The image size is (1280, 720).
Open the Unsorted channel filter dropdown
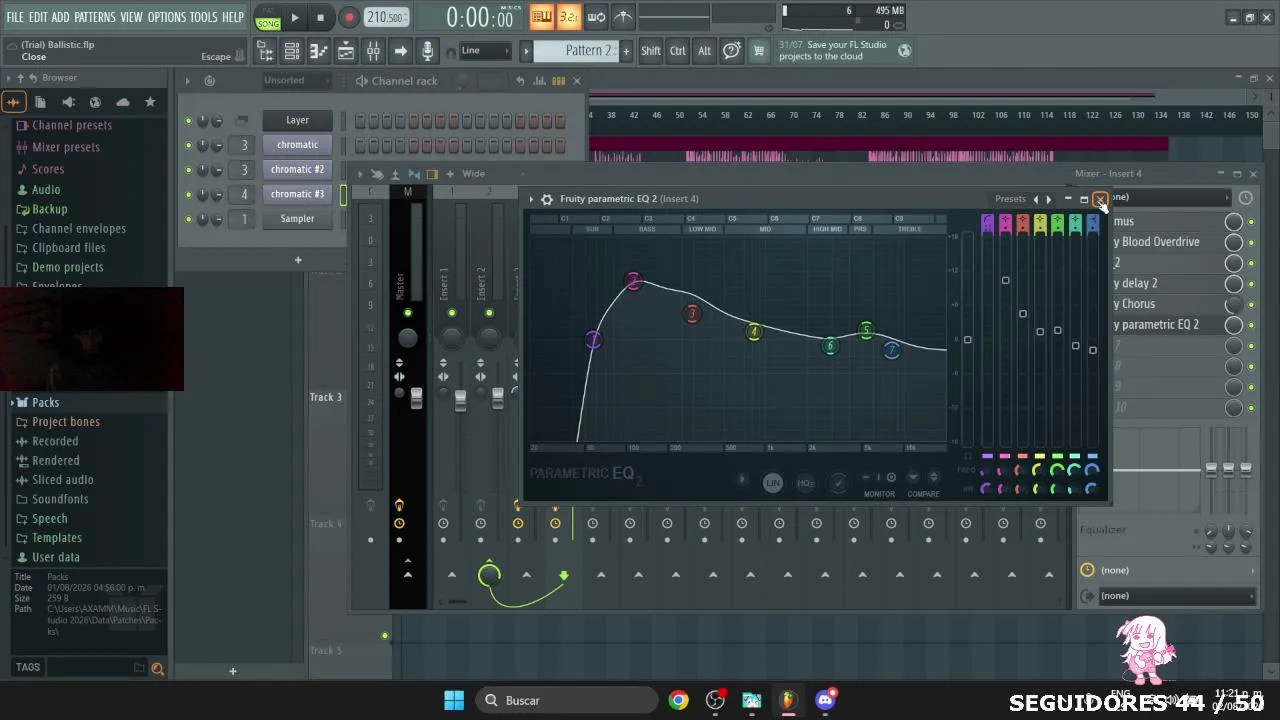point(296,81)
